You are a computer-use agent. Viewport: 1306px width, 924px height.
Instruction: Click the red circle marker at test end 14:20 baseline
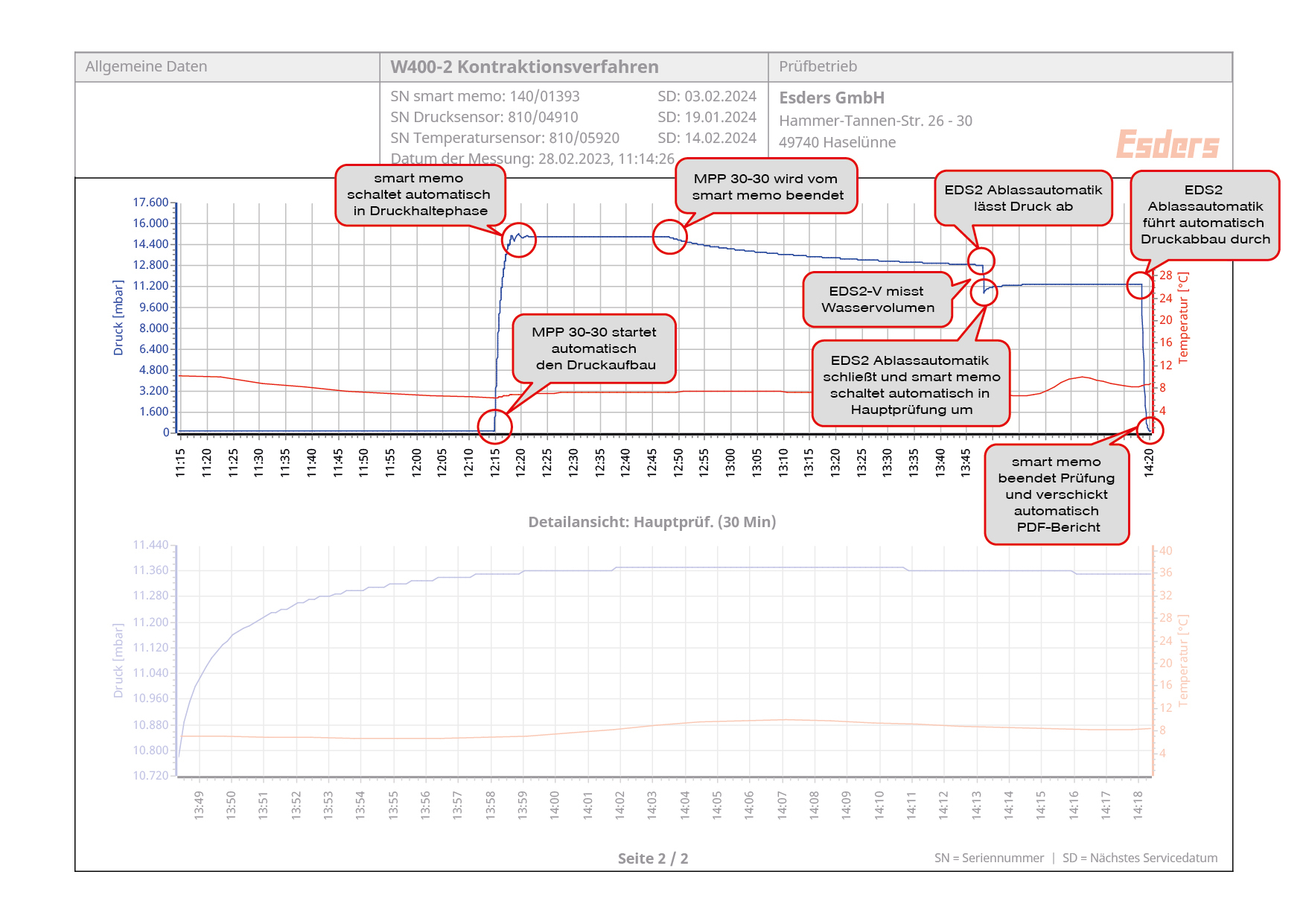1150,430
